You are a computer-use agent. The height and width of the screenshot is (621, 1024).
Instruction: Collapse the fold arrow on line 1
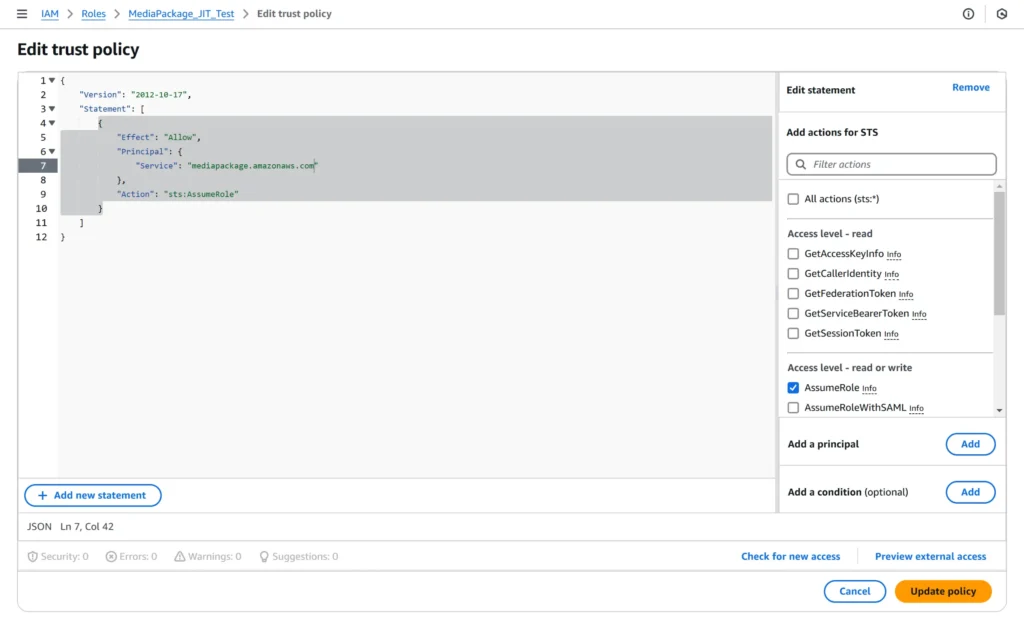pyautogui.click(x=52, y=80)
